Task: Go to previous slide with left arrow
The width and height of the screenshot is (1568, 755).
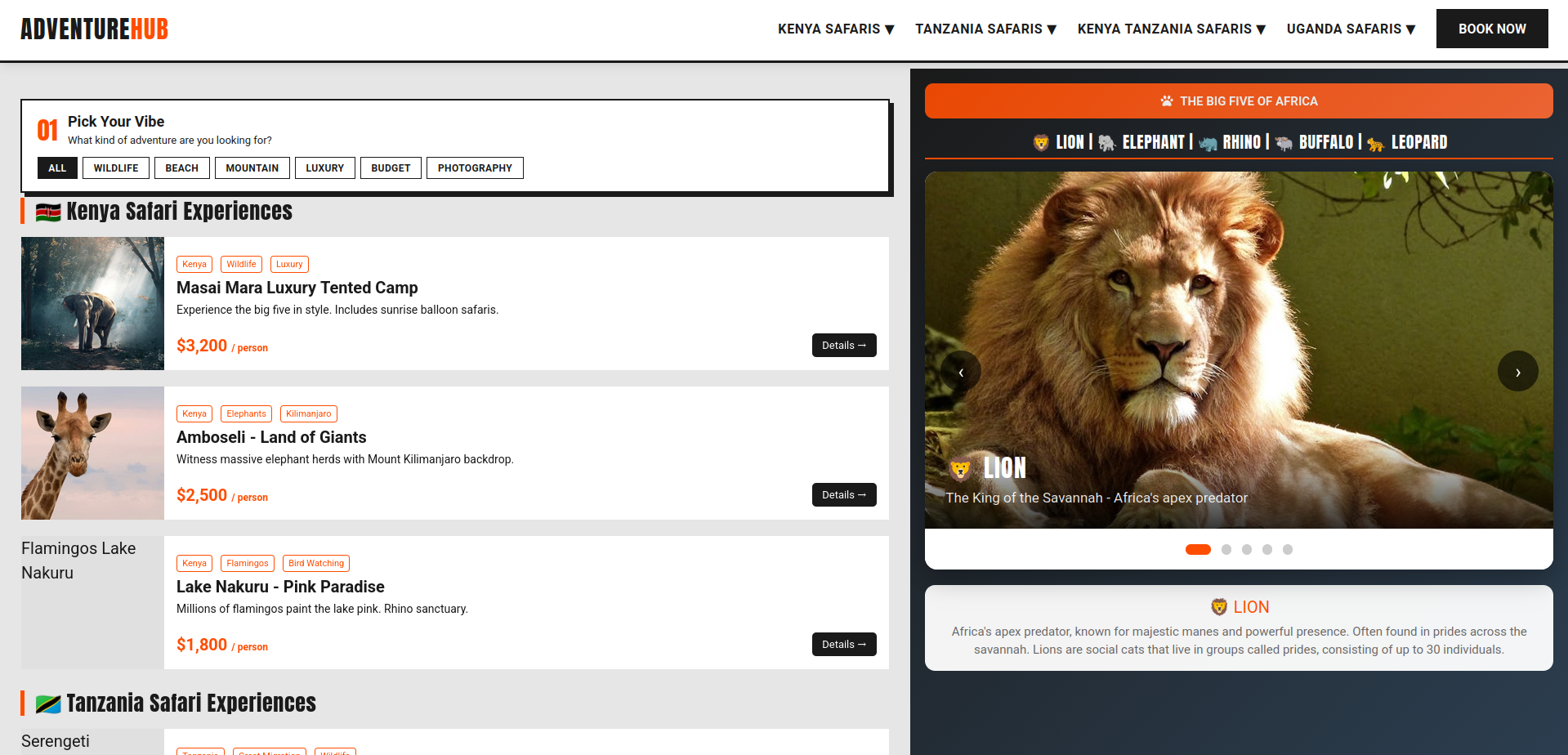Action: [x=961, y=372]
